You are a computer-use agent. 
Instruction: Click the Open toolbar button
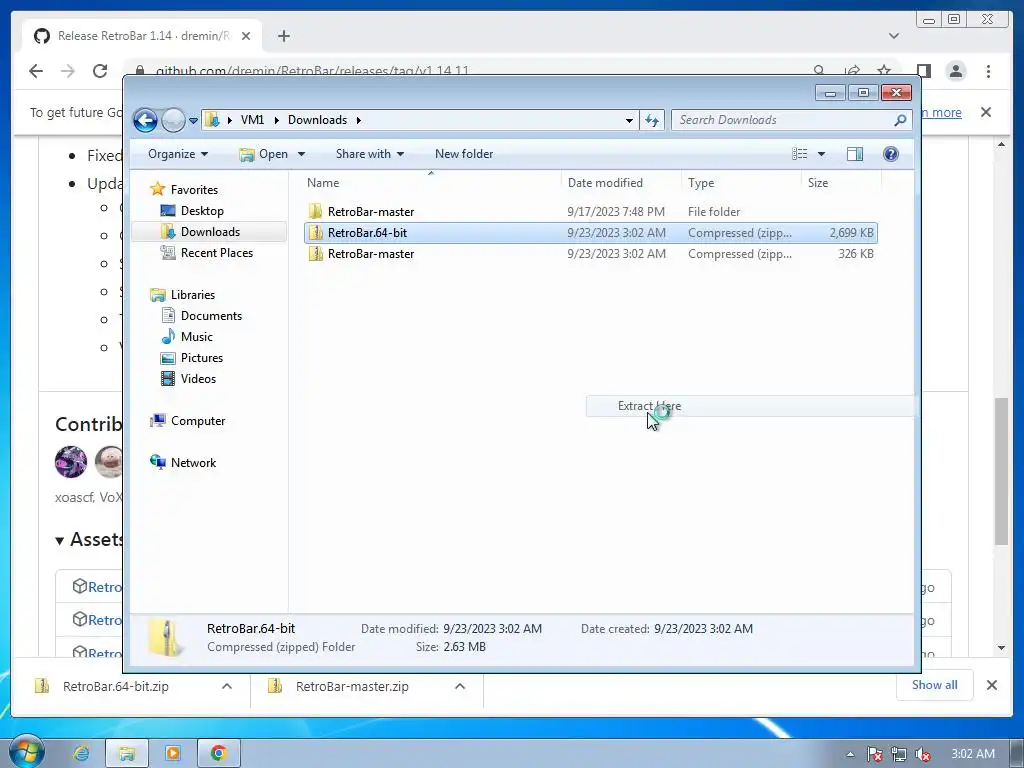click(x=264, y=154)
